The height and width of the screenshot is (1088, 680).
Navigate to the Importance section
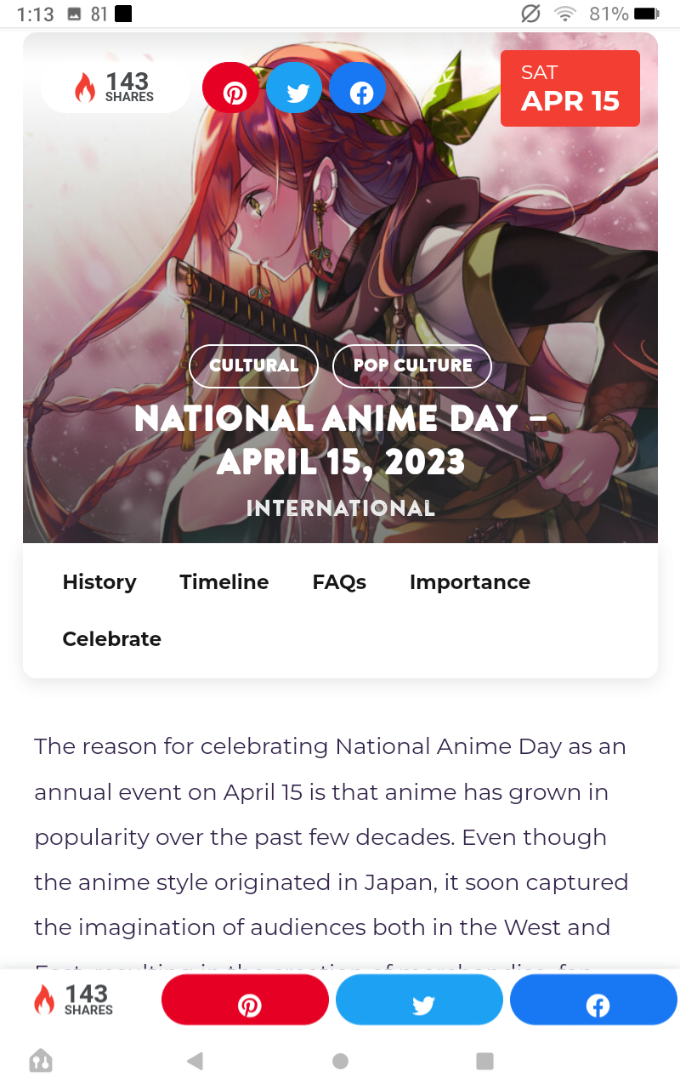469,582
